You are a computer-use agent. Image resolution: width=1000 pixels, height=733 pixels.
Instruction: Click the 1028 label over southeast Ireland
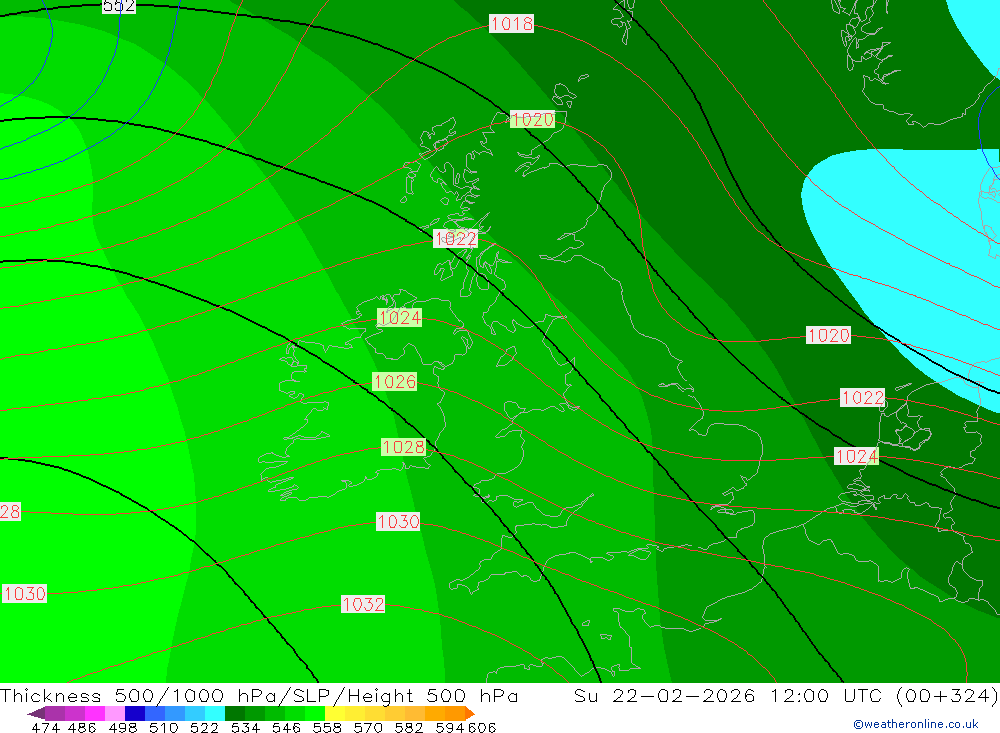pos(403,447)
